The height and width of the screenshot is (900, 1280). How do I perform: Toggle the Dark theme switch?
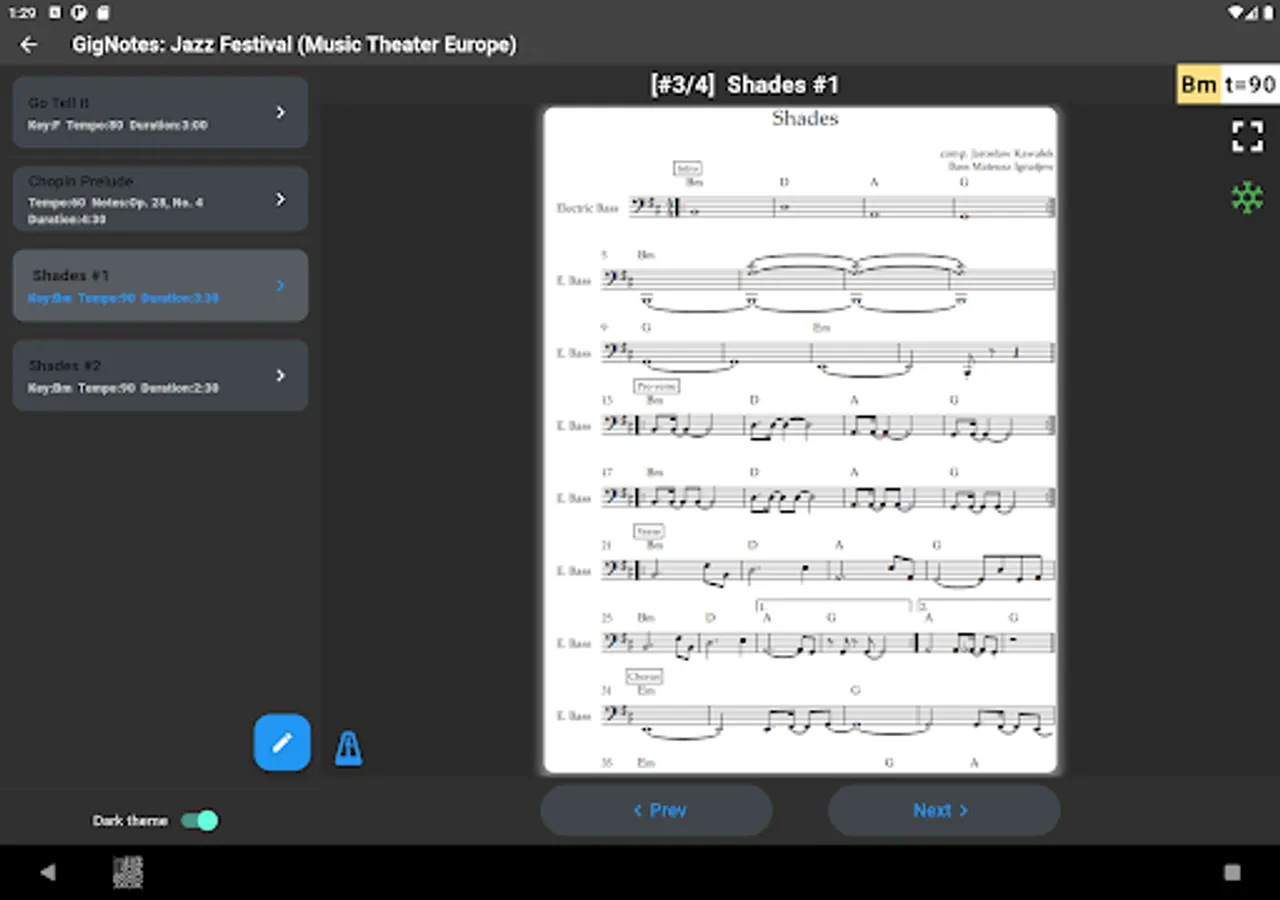[x=199, y=821]
